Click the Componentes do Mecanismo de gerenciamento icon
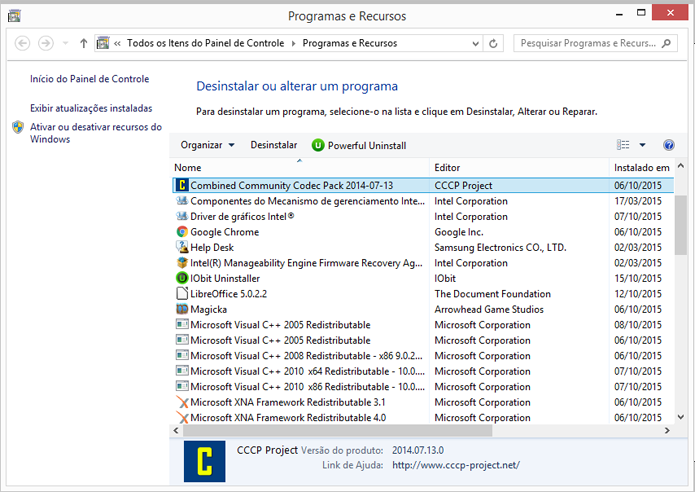 click(x=182, y=201)
